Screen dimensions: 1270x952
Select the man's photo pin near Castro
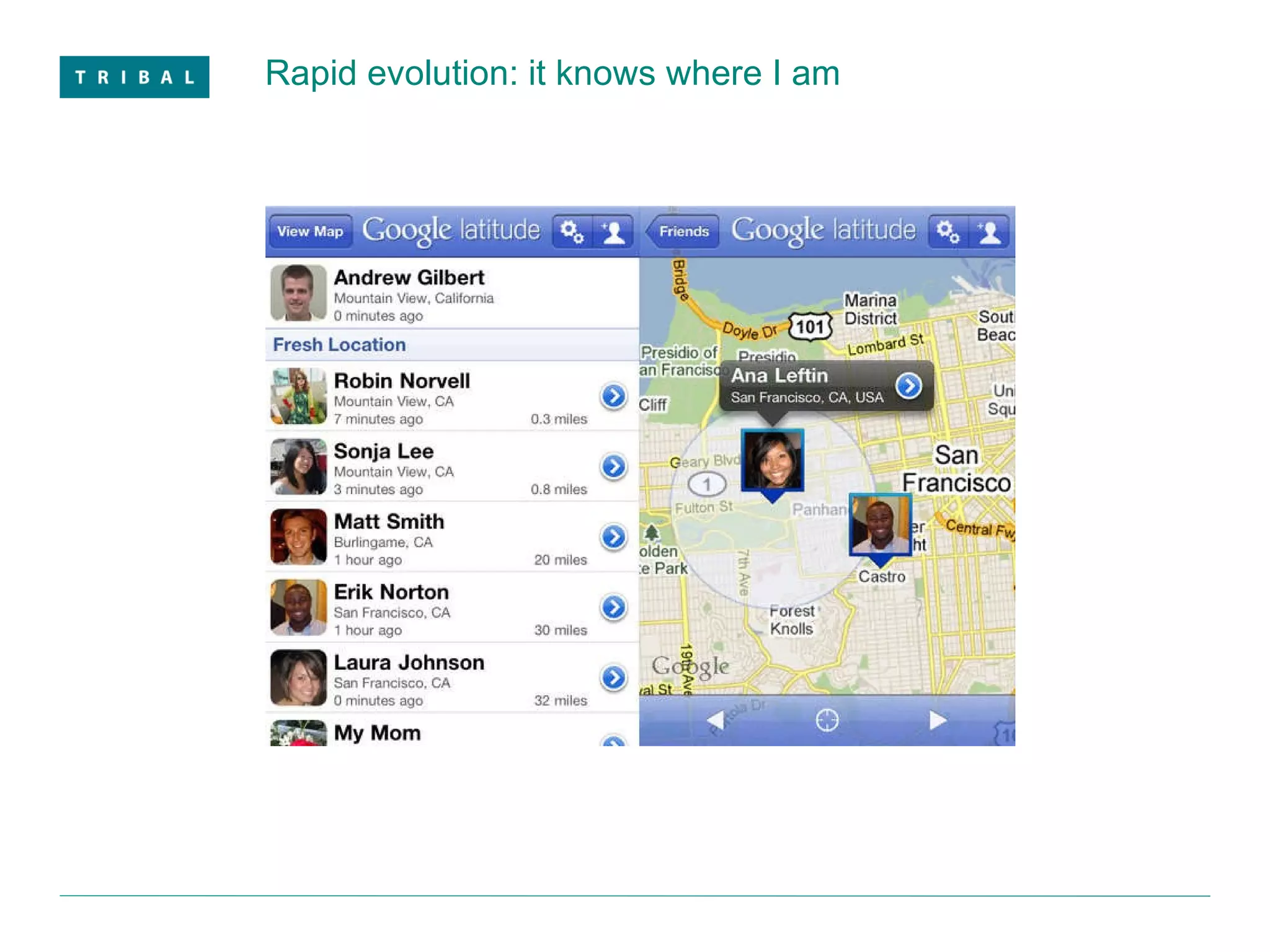tap(880, 525)
